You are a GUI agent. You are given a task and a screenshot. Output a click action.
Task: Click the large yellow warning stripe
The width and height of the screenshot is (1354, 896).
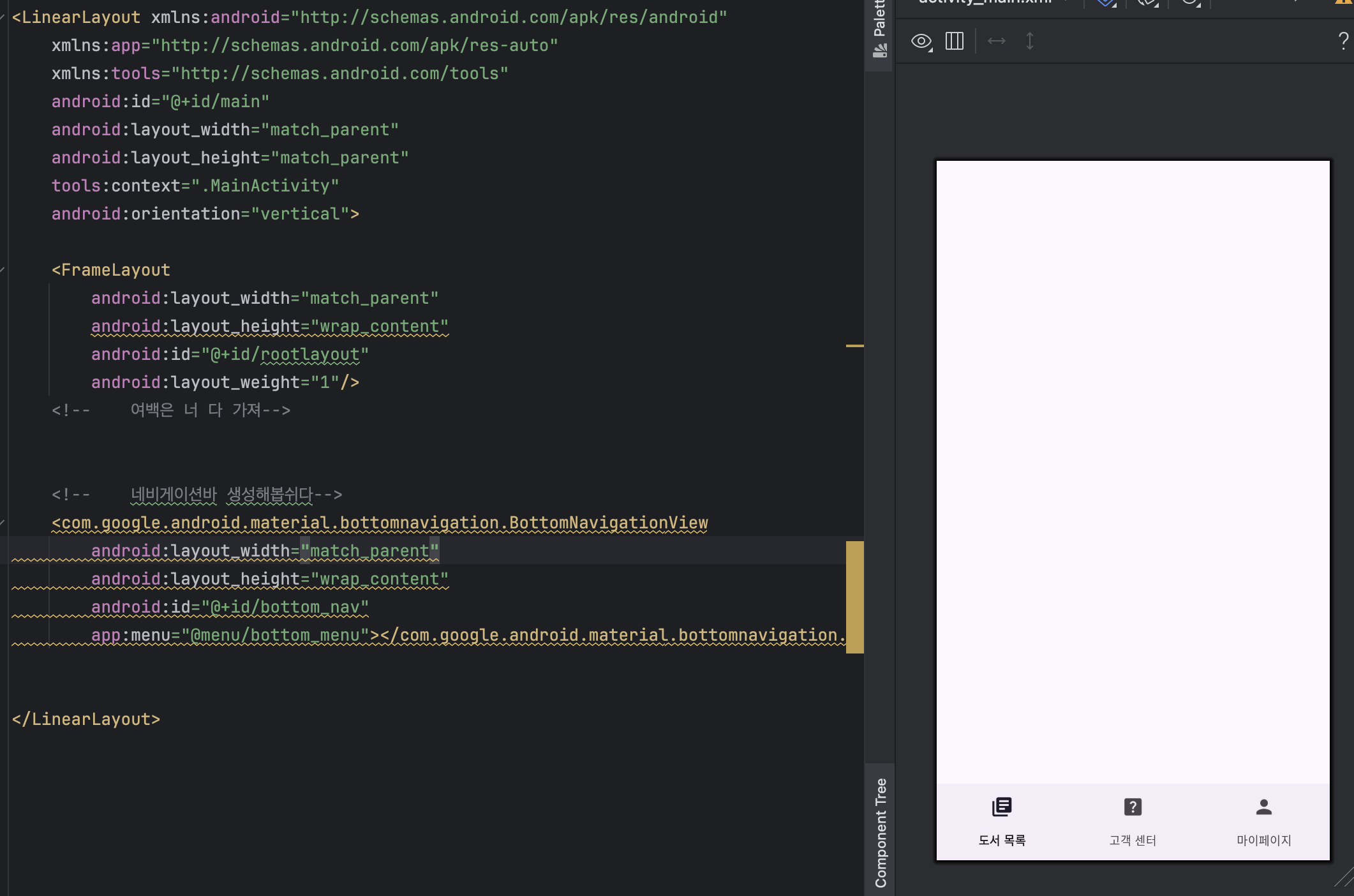(854, 597)
